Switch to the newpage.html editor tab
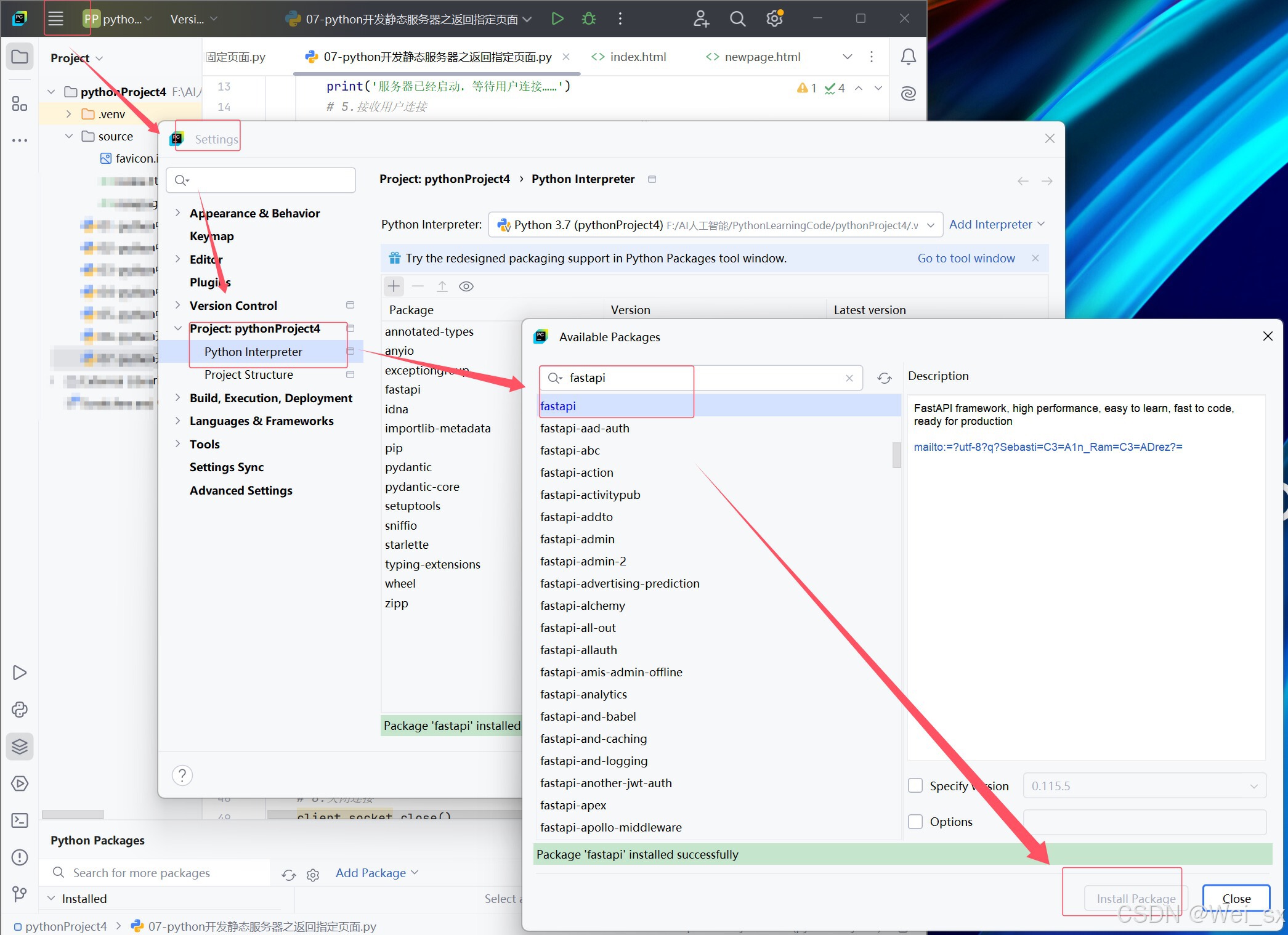This screenshot has width=1288, height=935. click(x=762, y=57)
